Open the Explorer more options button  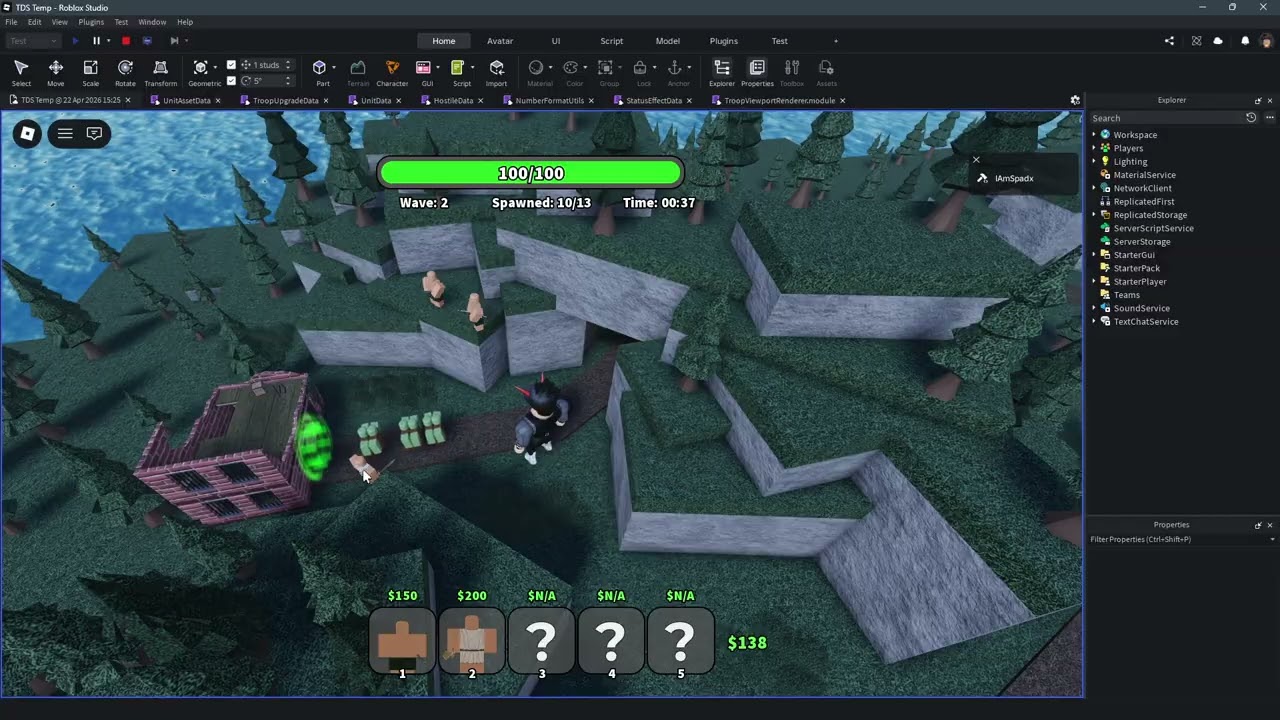[1269, 118]
